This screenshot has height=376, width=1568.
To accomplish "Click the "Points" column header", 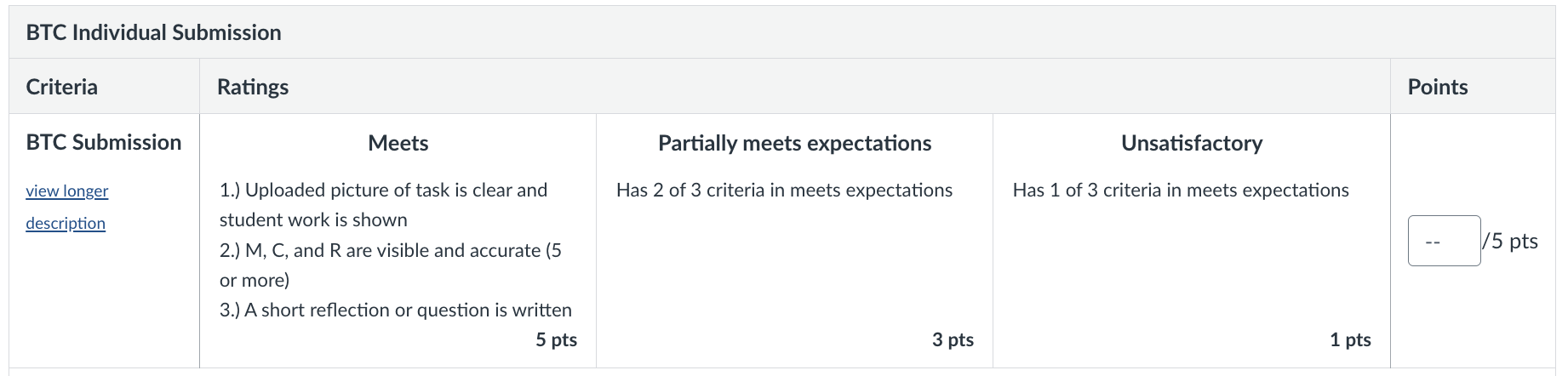I will pyautogui.click(x=1437, y=88).
